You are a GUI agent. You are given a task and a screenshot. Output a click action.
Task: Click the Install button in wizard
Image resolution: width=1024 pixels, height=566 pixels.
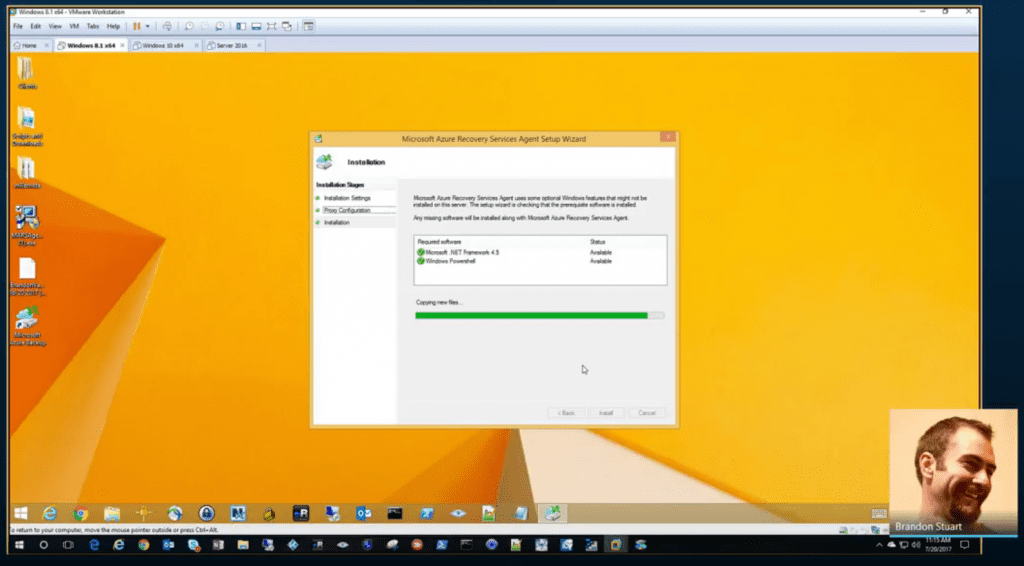[606, 412]
